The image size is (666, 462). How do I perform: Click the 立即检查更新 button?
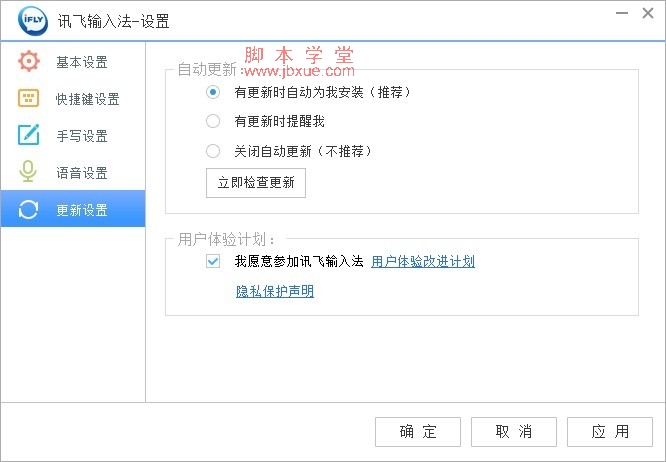point(256,183)
